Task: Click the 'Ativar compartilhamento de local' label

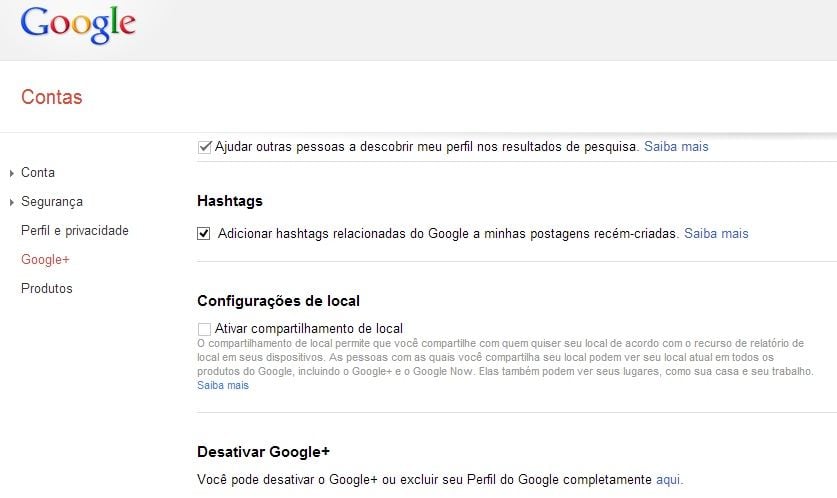Action: point(309,329)
